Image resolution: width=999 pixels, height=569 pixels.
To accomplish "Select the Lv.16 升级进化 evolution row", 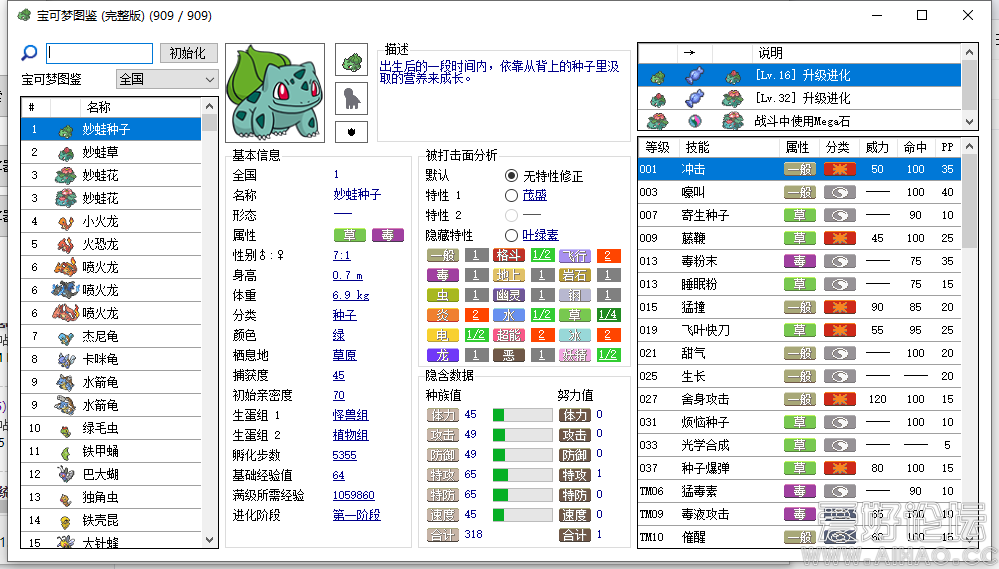I will (x=800, y=75).
